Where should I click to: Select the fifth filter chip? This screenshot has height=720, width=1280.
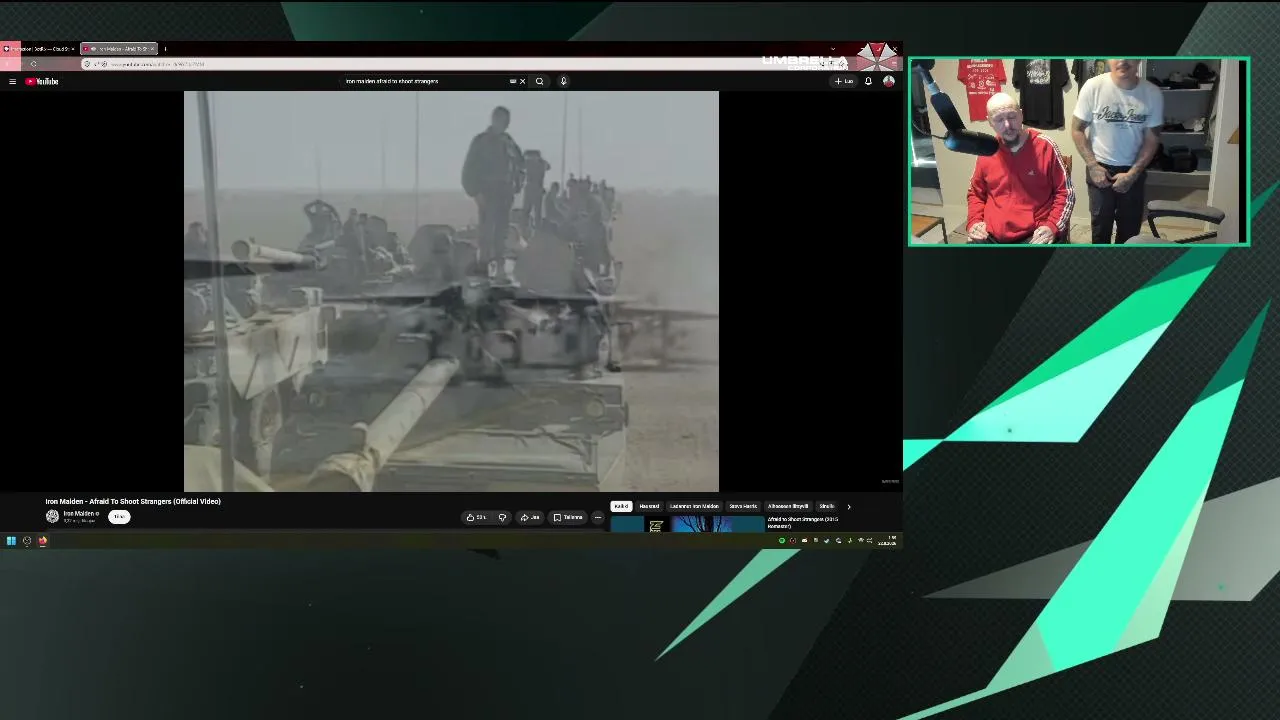[788, 506]
